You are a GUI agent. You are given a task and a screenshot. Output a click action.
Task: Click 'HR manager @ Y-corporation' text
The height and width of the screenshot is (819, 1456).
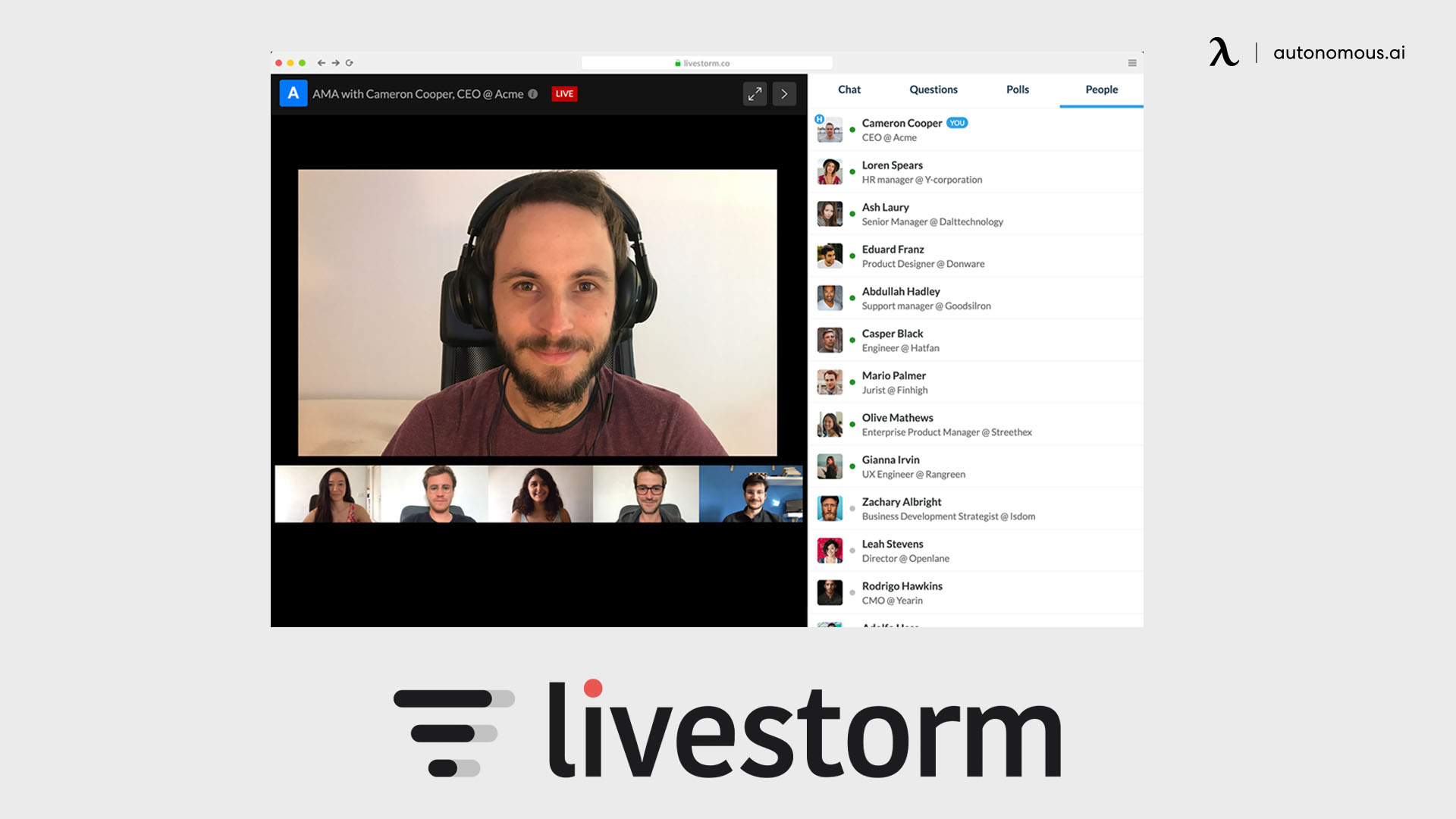pyautogui.click(x=921, y=180)
